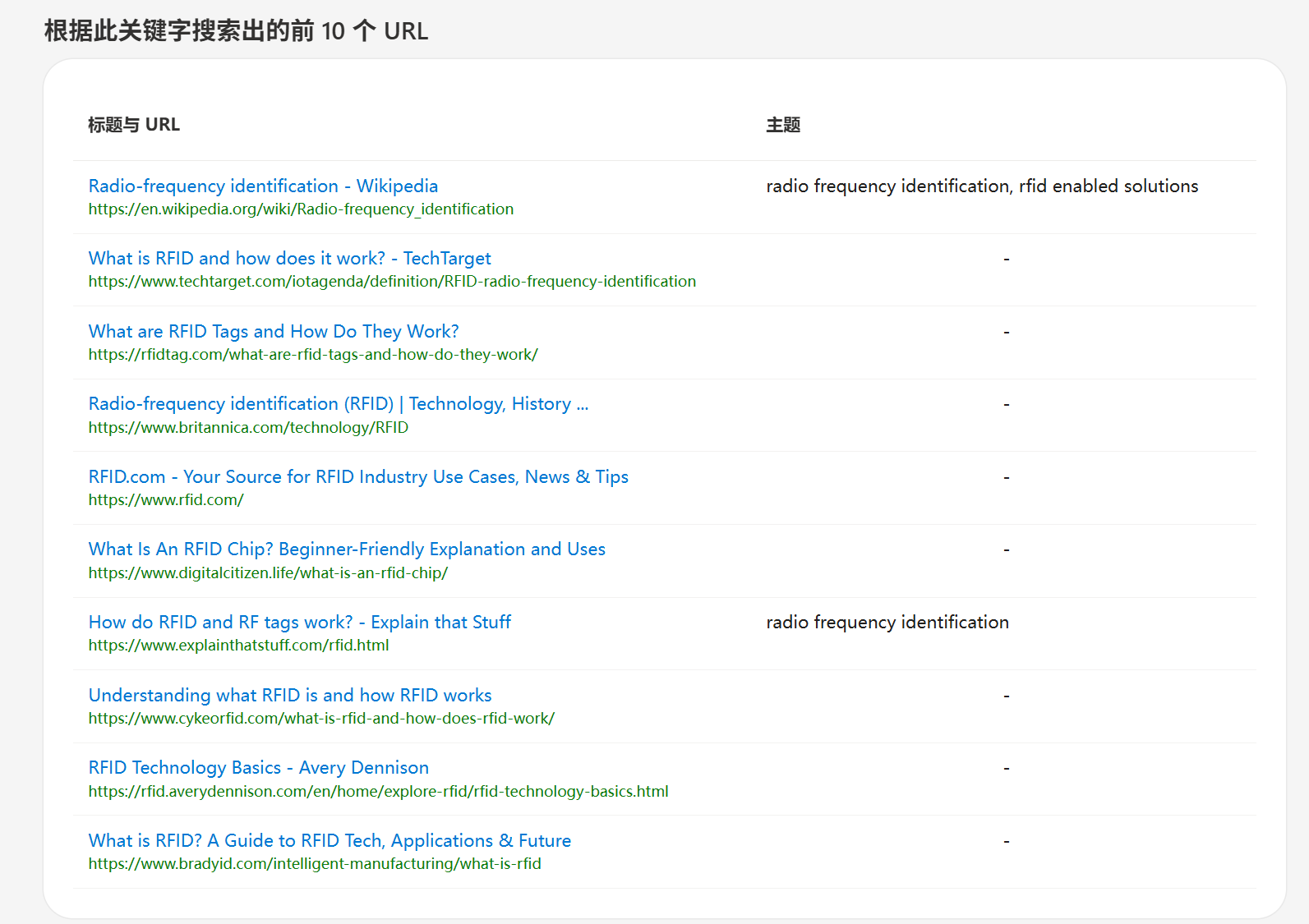Open What is RFID and how does it work? - TechTarget
The width and height of the screenshot is (1309, 924).
(289, 259)
